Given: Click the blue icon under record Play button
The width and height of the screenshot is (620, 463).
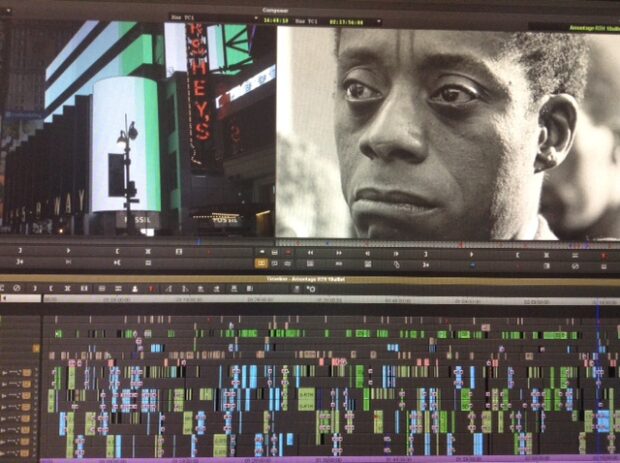Looking at the screenshot, I should point(472,265).
